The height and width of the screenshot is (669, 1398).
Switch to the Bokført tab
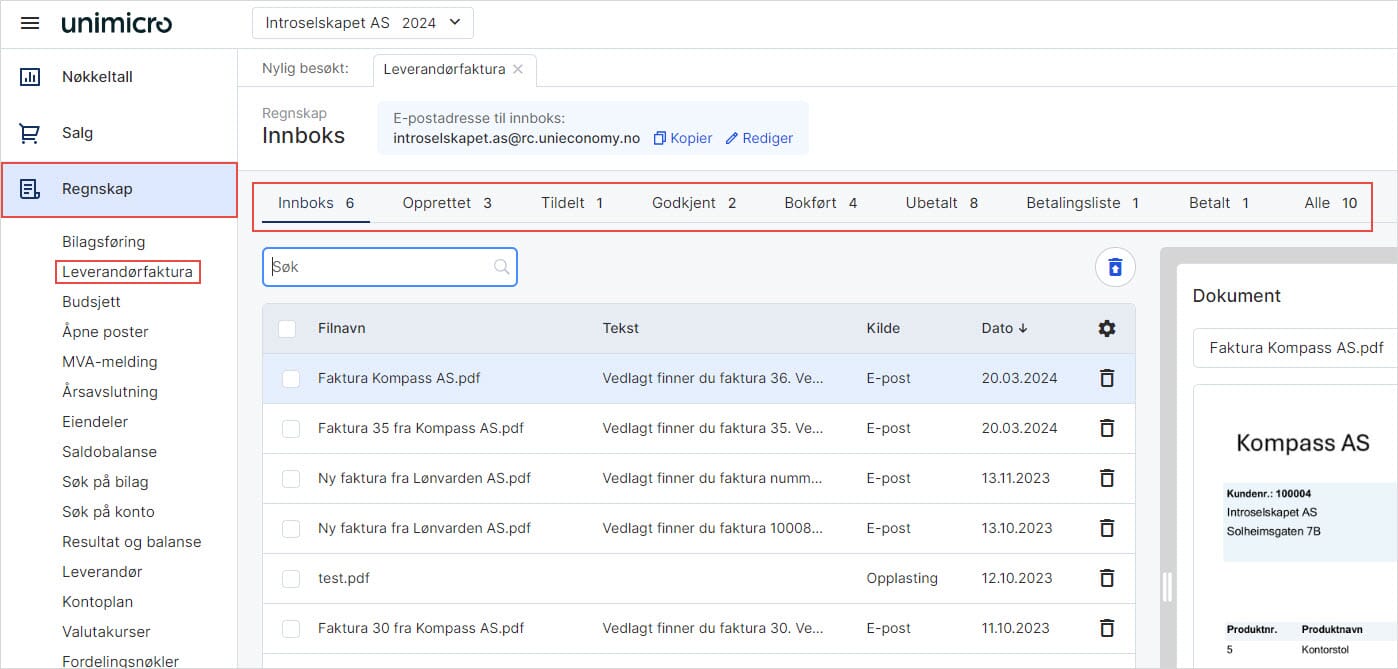[x=814, y=202]
